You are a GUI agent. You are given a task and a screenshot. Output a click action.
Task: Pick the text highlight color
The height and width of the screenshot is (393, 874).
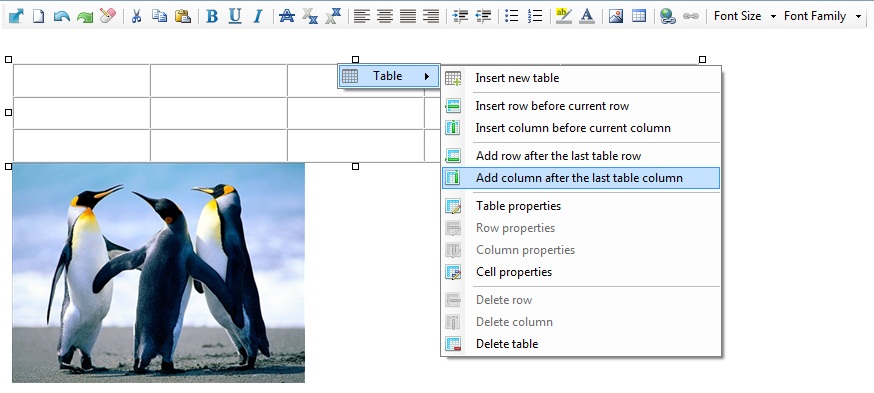click(x=564, y=16)
